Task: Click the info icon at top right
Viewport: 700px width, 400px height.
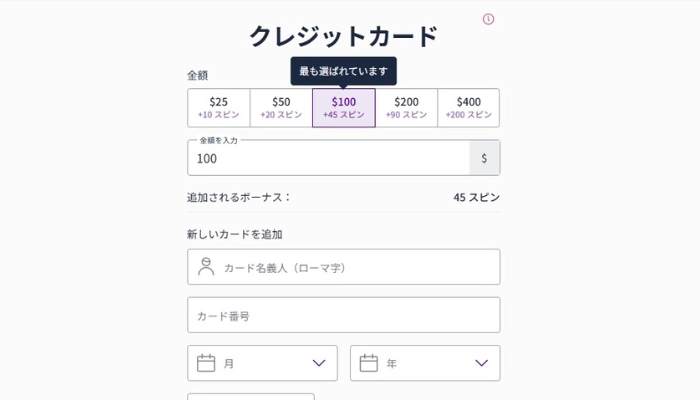Action: click(488, 19)
